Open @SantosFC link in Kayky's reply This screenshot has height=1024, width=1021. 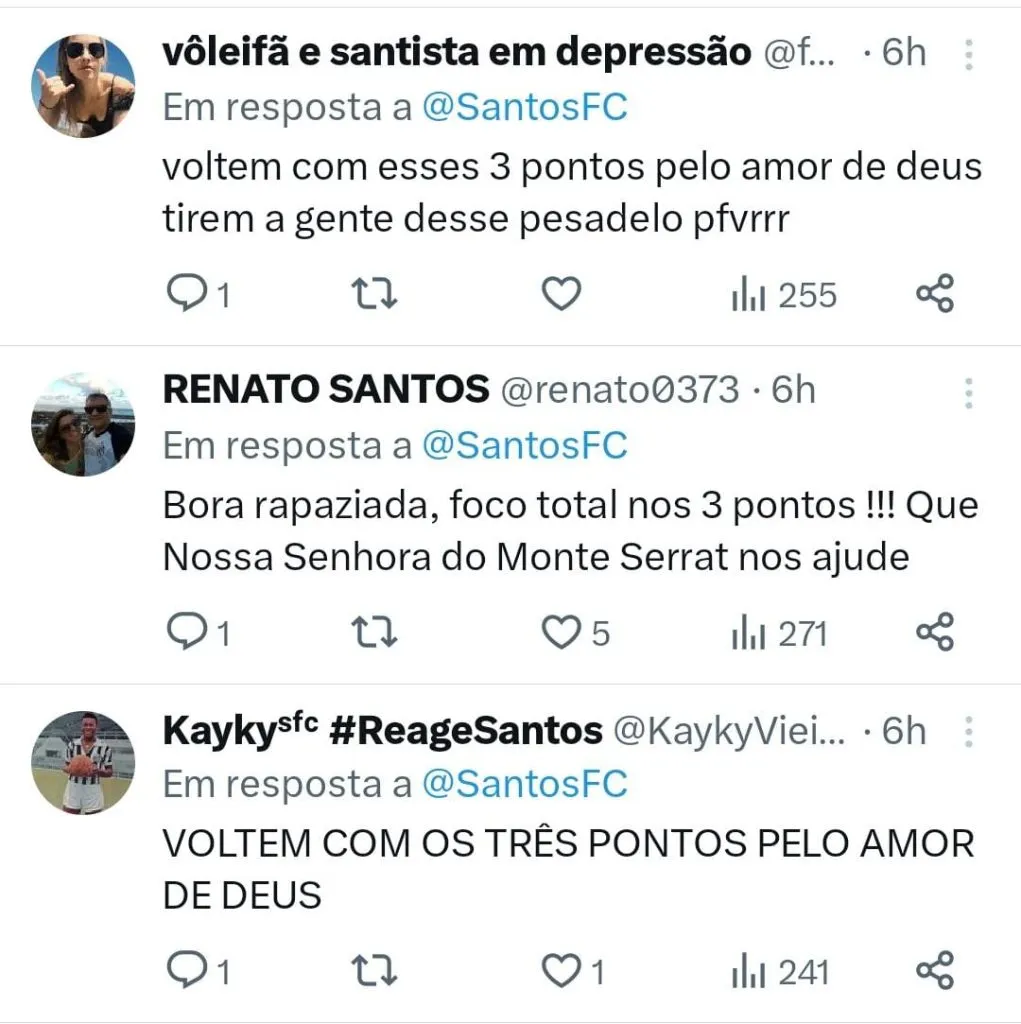(524, 784)
